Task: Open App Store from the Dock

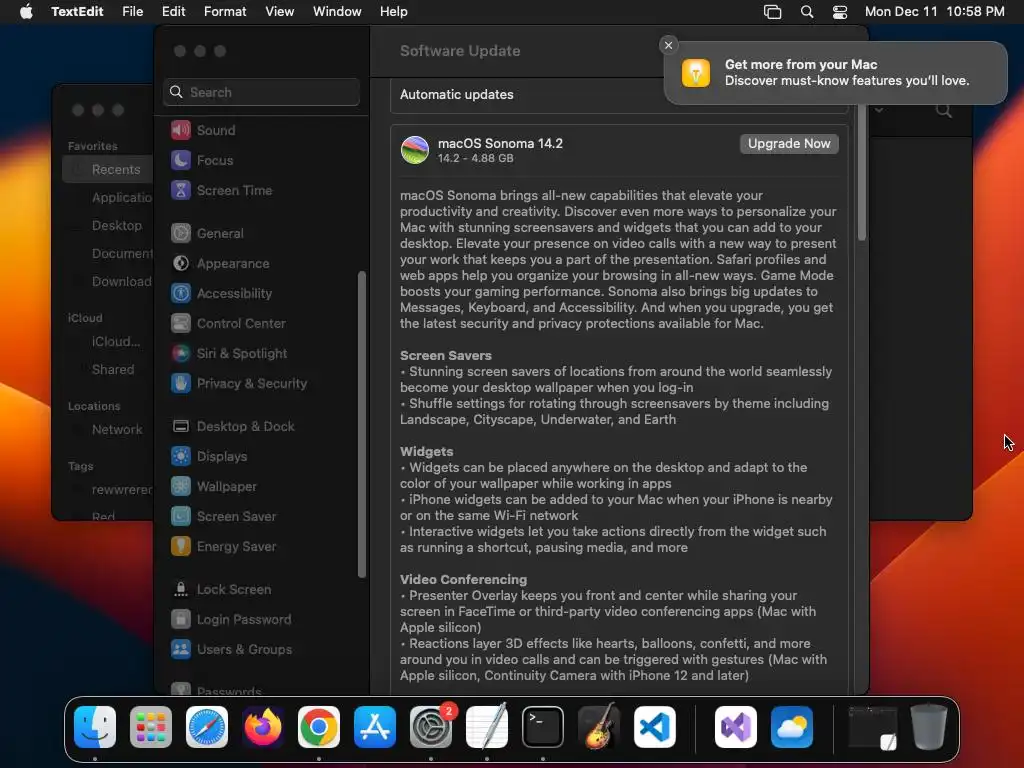Action: [x=375, y=727]
